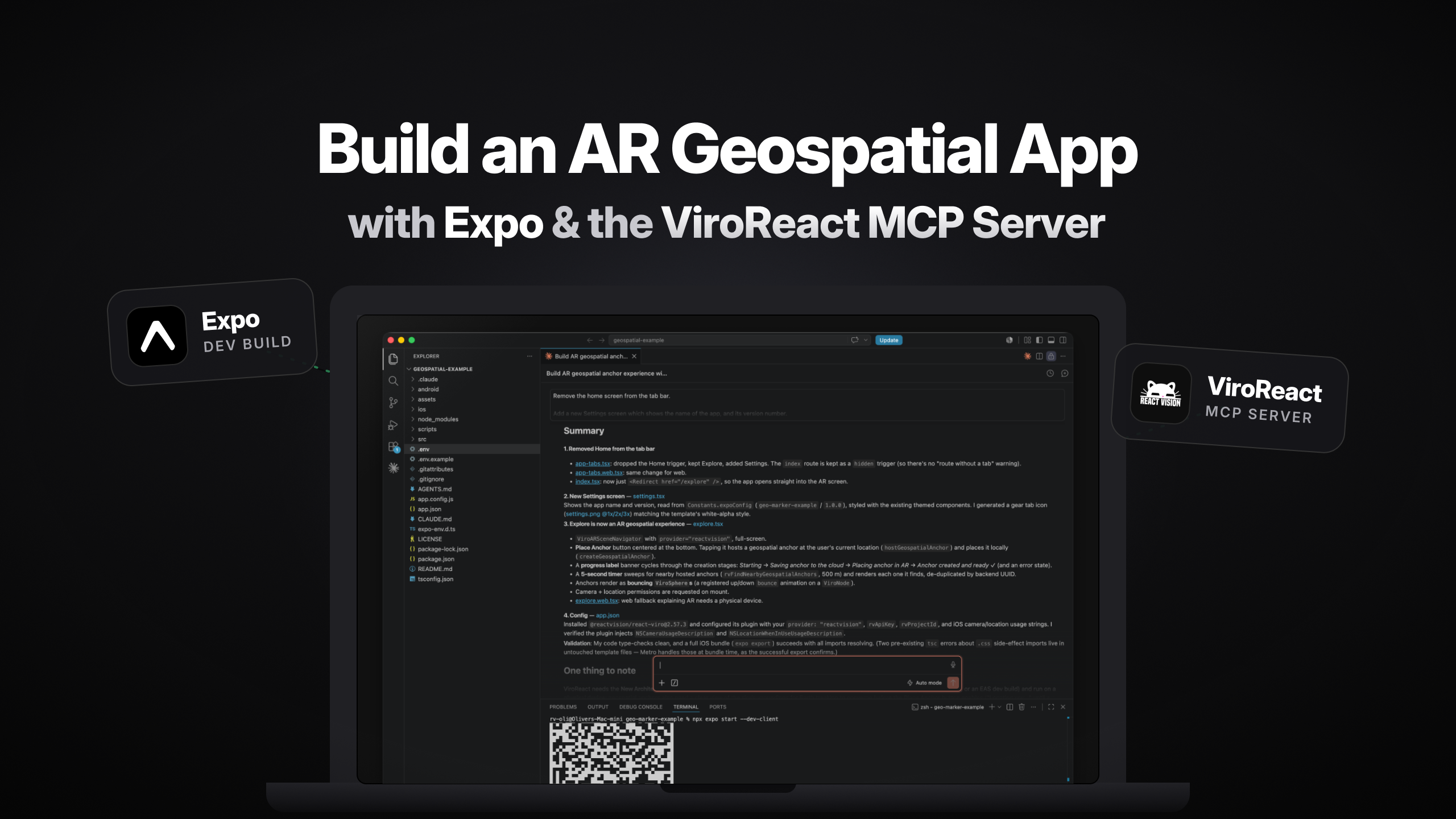This screenshot has height=819, width=1456.
Task: Toggle the secondary side bar
Action: click(x=1063, y=340)
